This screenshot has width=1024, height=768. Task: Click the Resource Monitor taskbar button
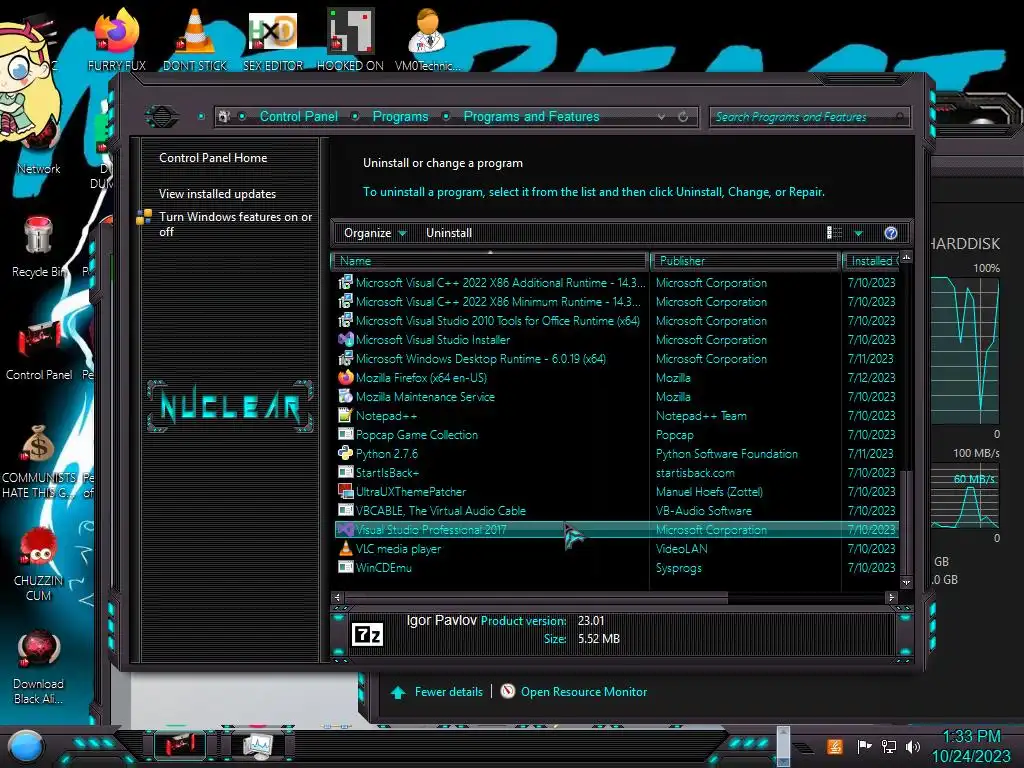click(x=258, y=745)
